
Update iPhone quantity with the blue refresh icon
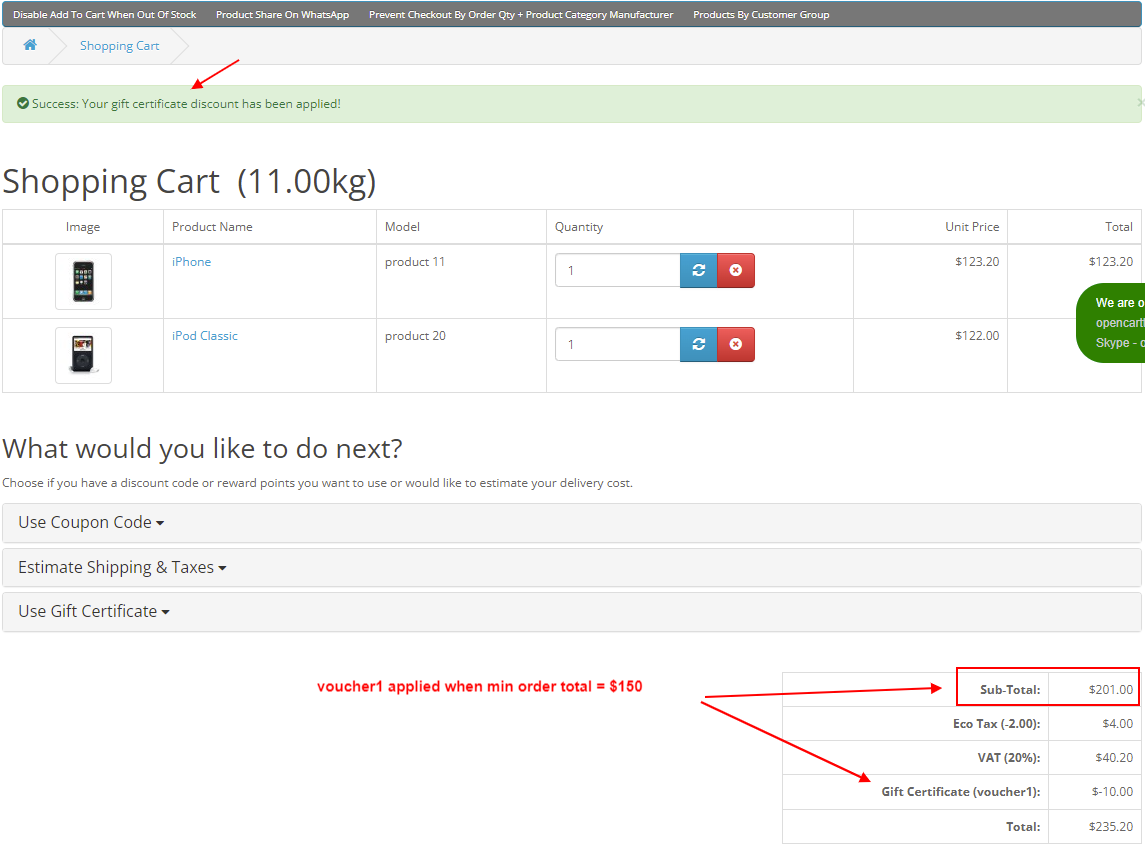(699, 270)
